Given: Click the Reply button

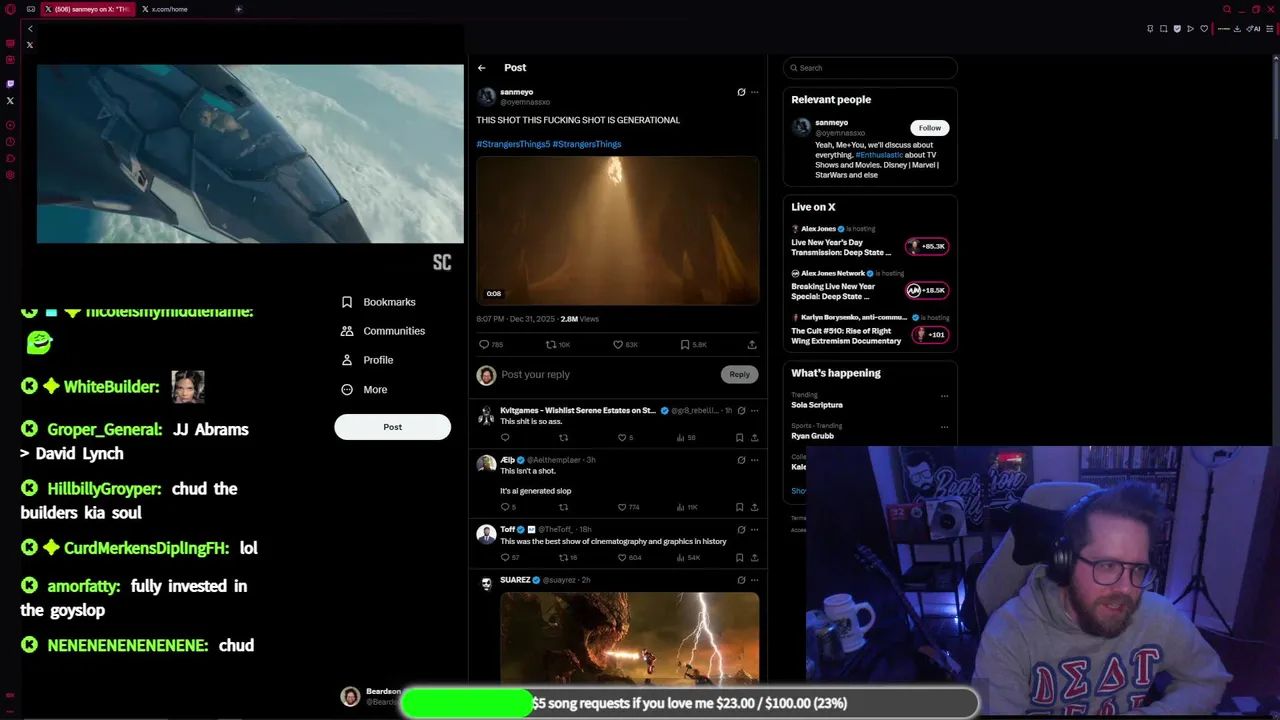Looking at the screenshot, I should [x=739, y=374].
